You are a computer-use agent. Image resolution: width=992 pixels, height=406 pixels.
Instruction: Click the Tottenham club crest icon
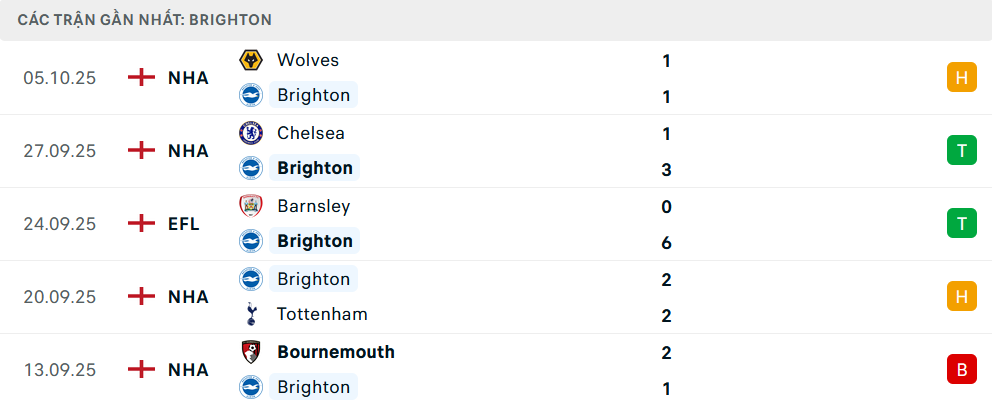250,314
